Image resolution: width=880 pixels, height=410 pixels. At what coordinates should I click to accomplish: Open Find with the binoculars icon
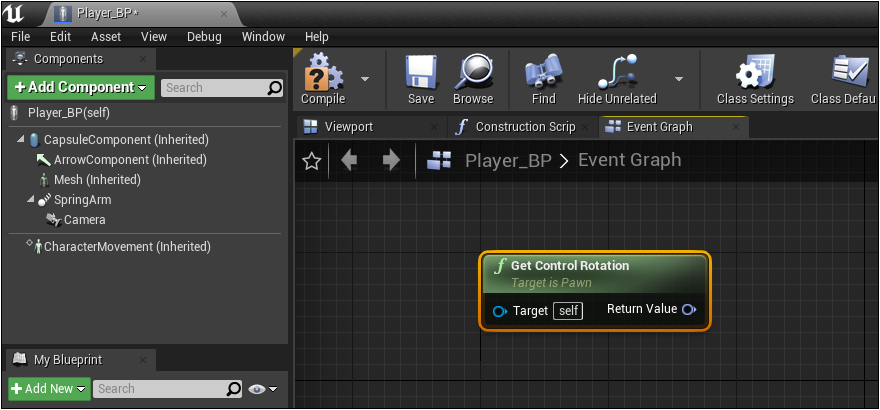click(x=543, y=80)
